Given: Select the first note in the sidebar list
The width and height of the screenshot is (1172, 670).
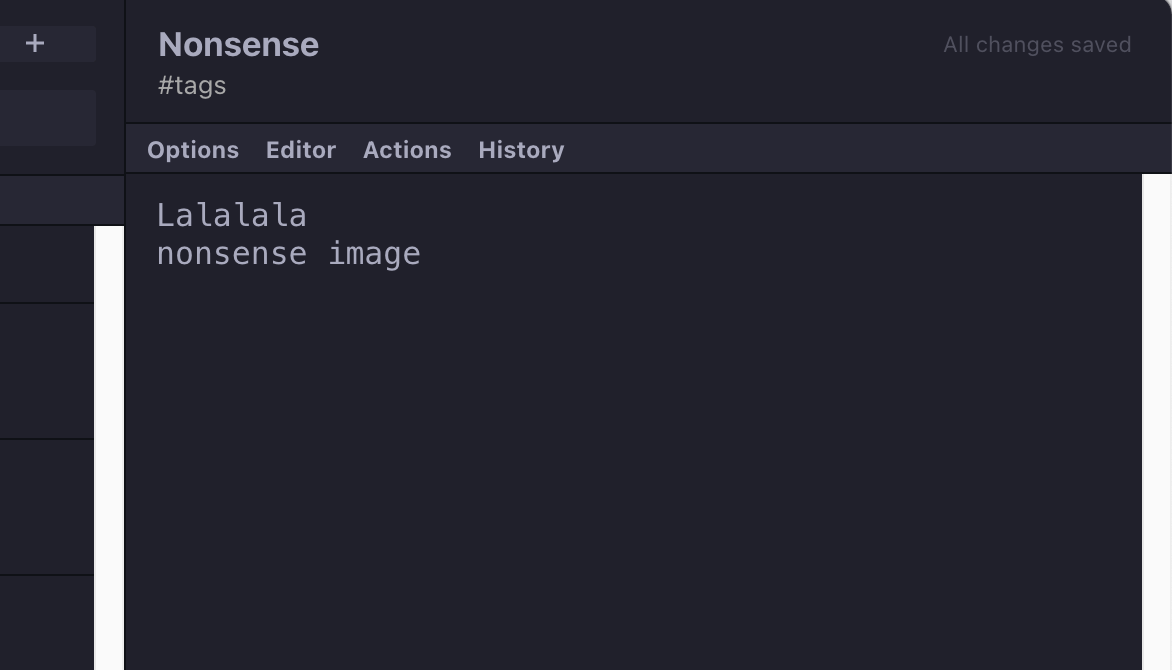Looking at the screenshot, I should pos(47,264).
